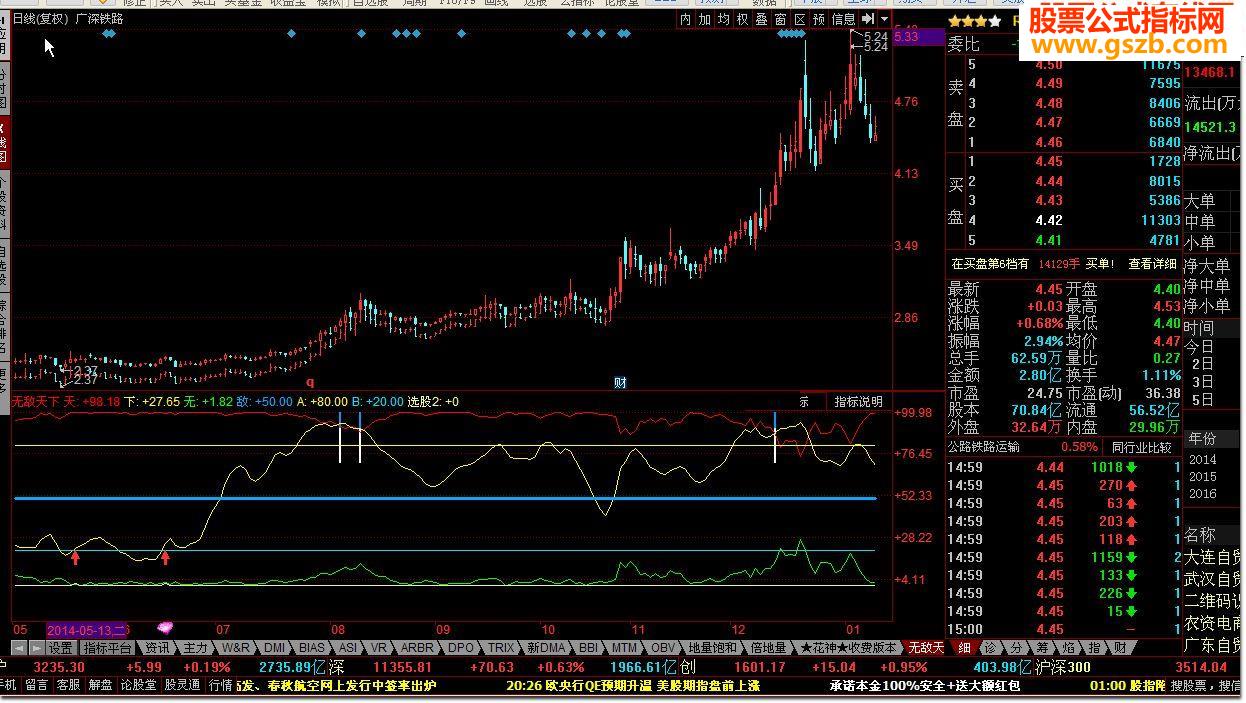Click the 内 chart toolbar button
Screen dimensions: 1246x703
click(x=685, y=19)
